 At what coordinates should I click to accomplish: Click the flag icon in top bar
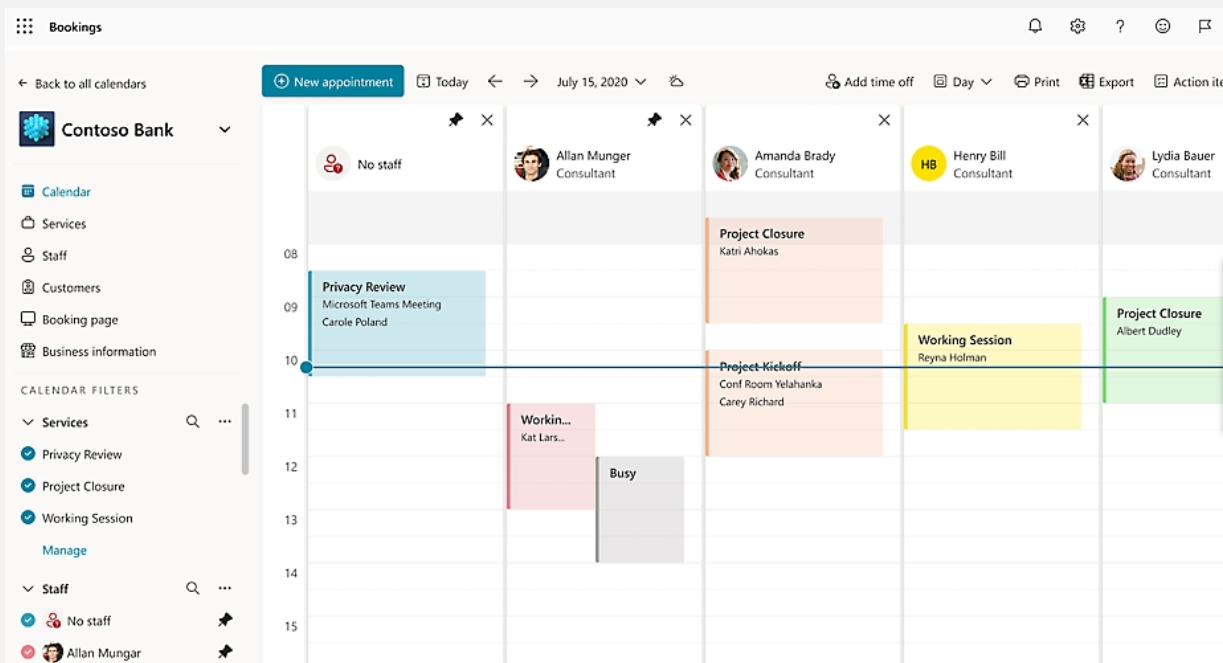[1205, 26]
